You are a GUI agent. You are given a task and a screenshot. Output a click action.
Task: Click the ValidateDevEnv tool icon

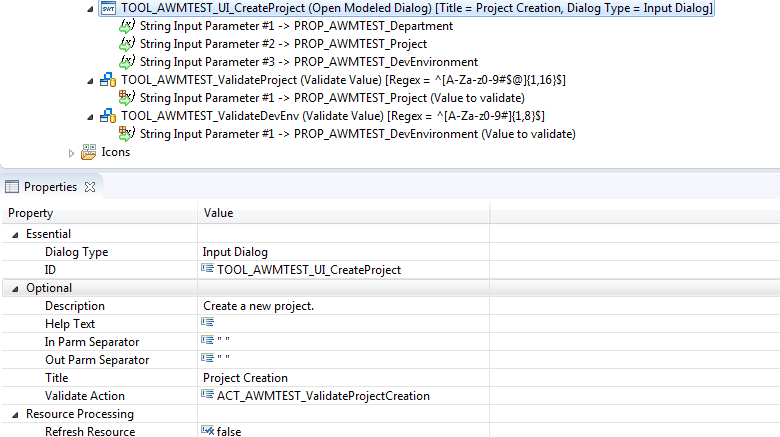coord(108,116)
